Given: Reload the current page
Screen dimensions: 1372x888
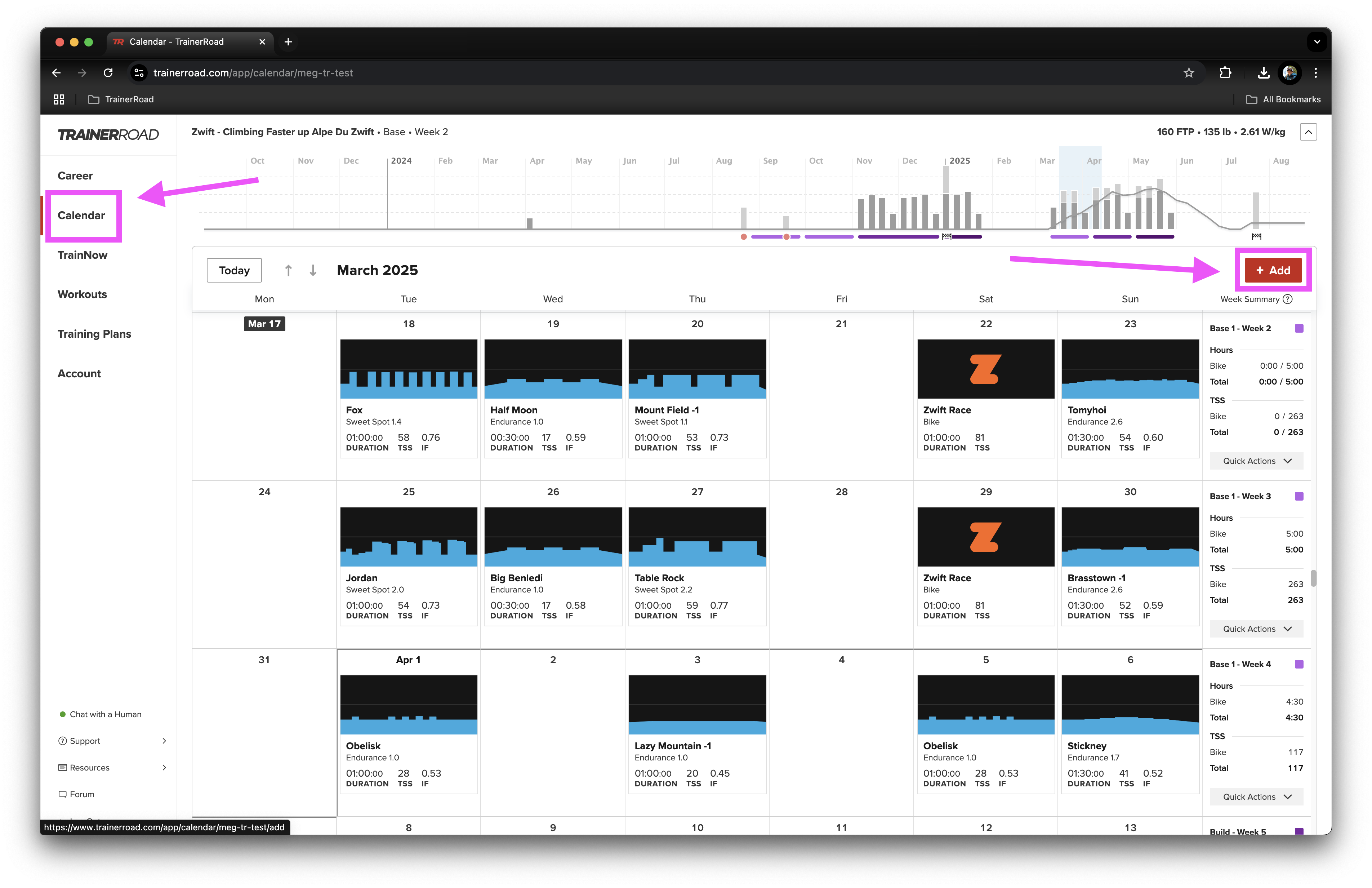Looking at the screenshot, I should [x=108, y=73].
